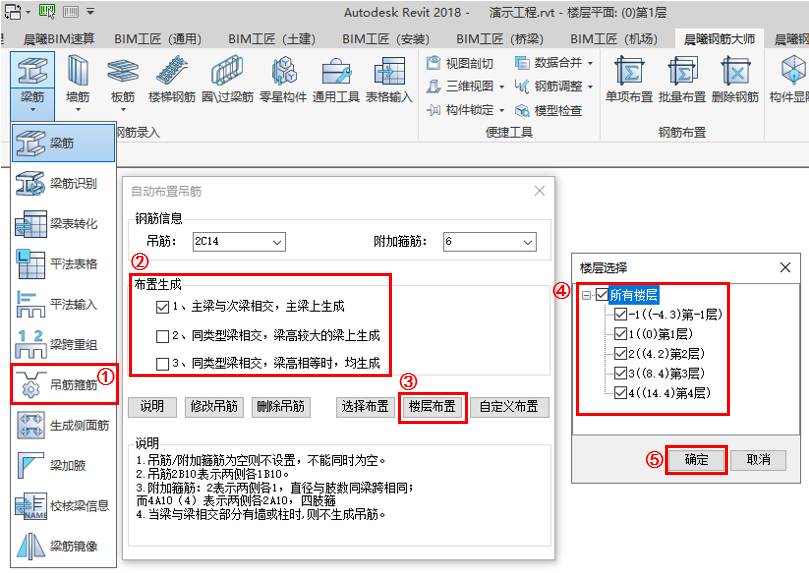Screen dimensions: 809x573
Task: Uncheck floor 2((4.2)第2层)
Action: tap(621, 353)
